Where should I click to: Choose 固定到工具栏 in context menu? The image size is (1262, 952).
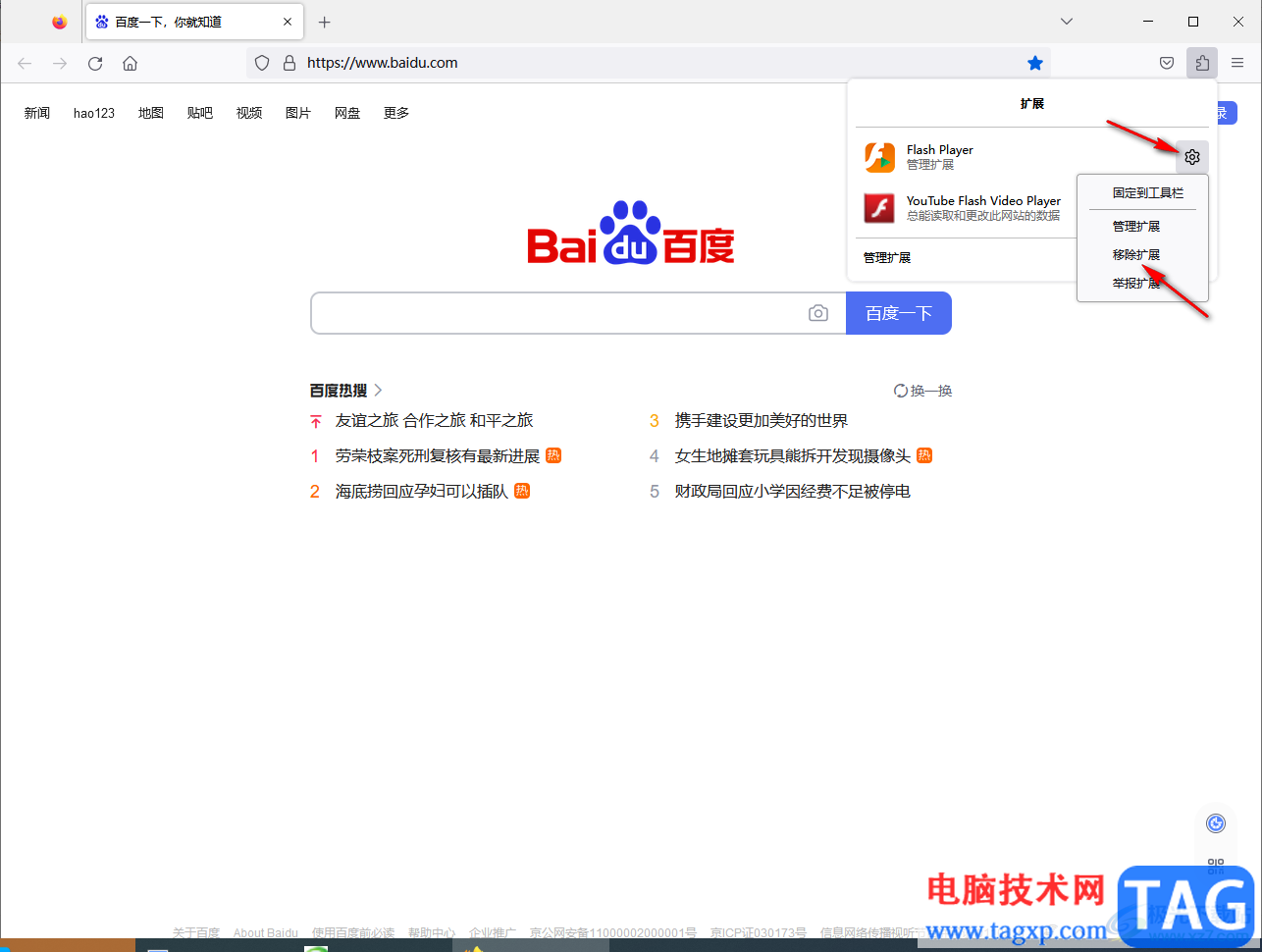[1147, 193]
